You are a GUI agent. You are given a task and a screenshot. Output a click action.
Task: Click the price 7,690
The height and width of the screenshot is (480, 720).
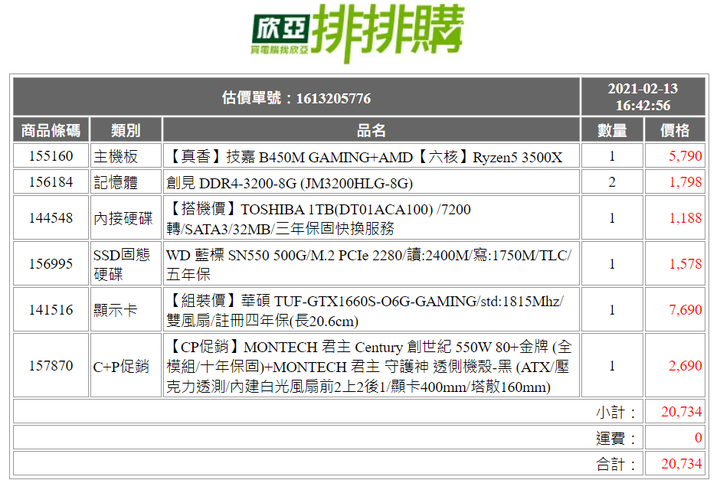click(675, 310)
